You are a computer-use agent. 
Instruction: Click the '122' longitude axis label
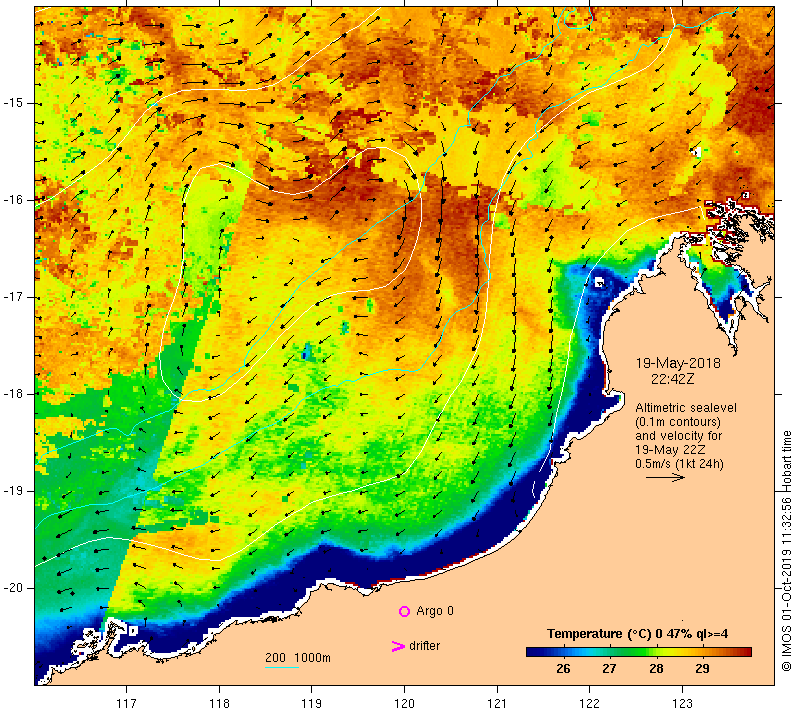click(x=589, y=703)
